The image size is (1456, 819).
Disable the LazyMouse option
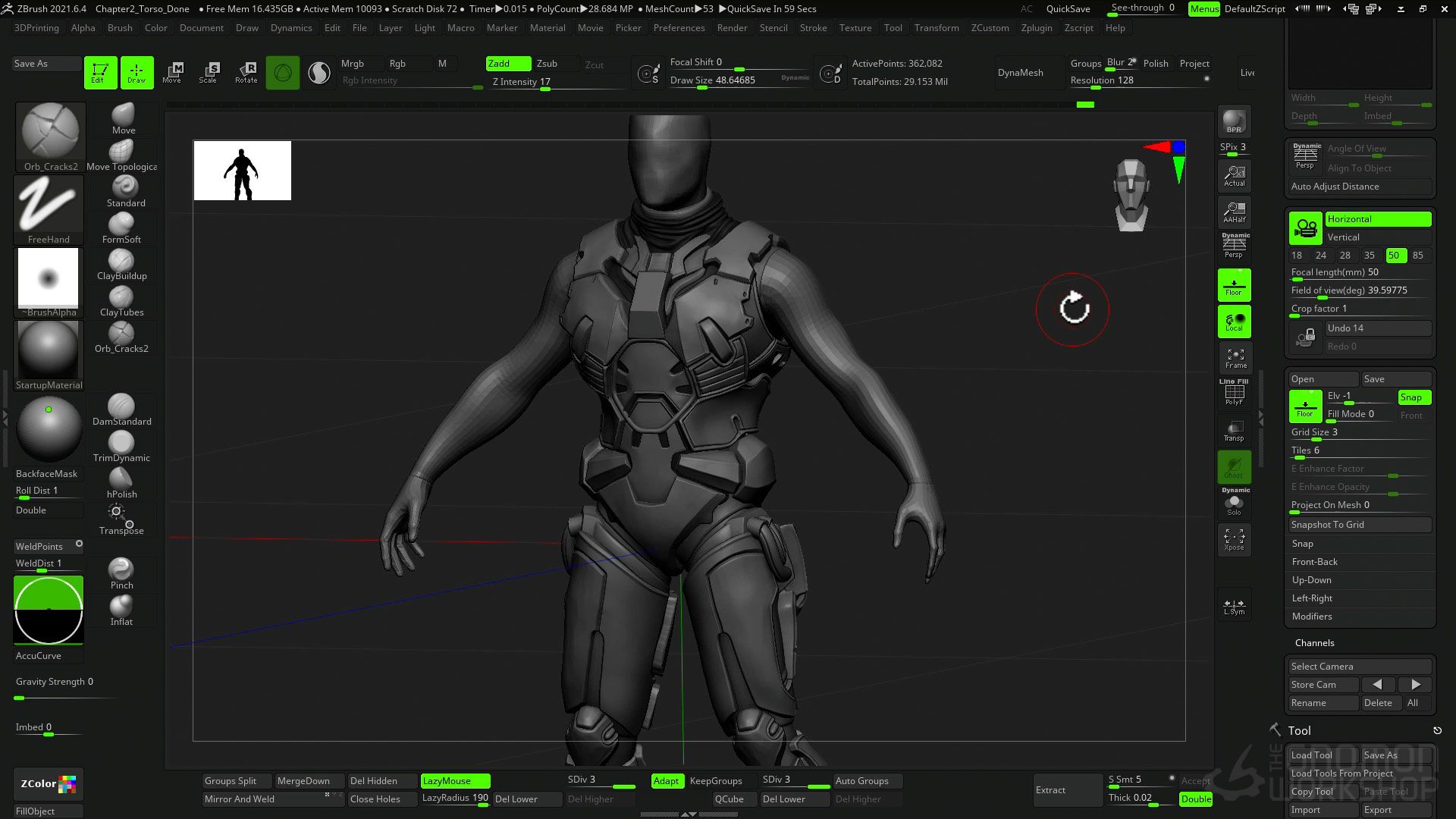(455, 780)
